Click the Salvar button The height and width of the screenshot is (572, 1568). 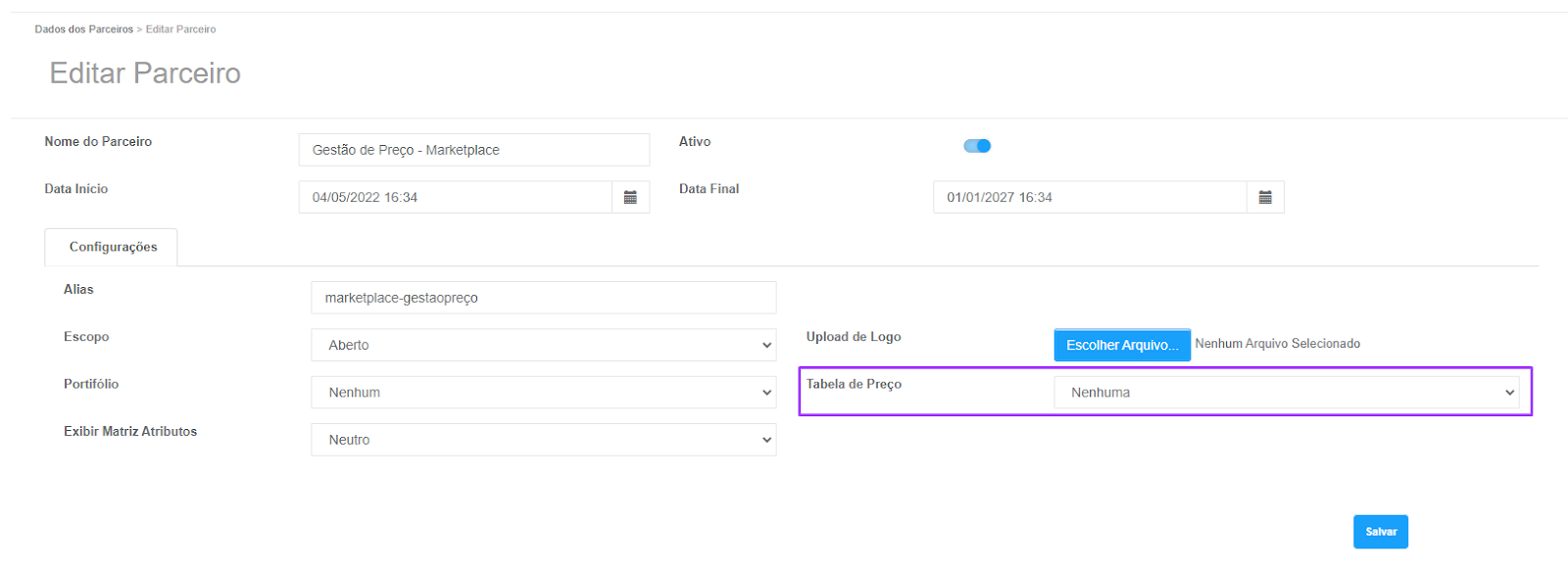coord(1381,532)
